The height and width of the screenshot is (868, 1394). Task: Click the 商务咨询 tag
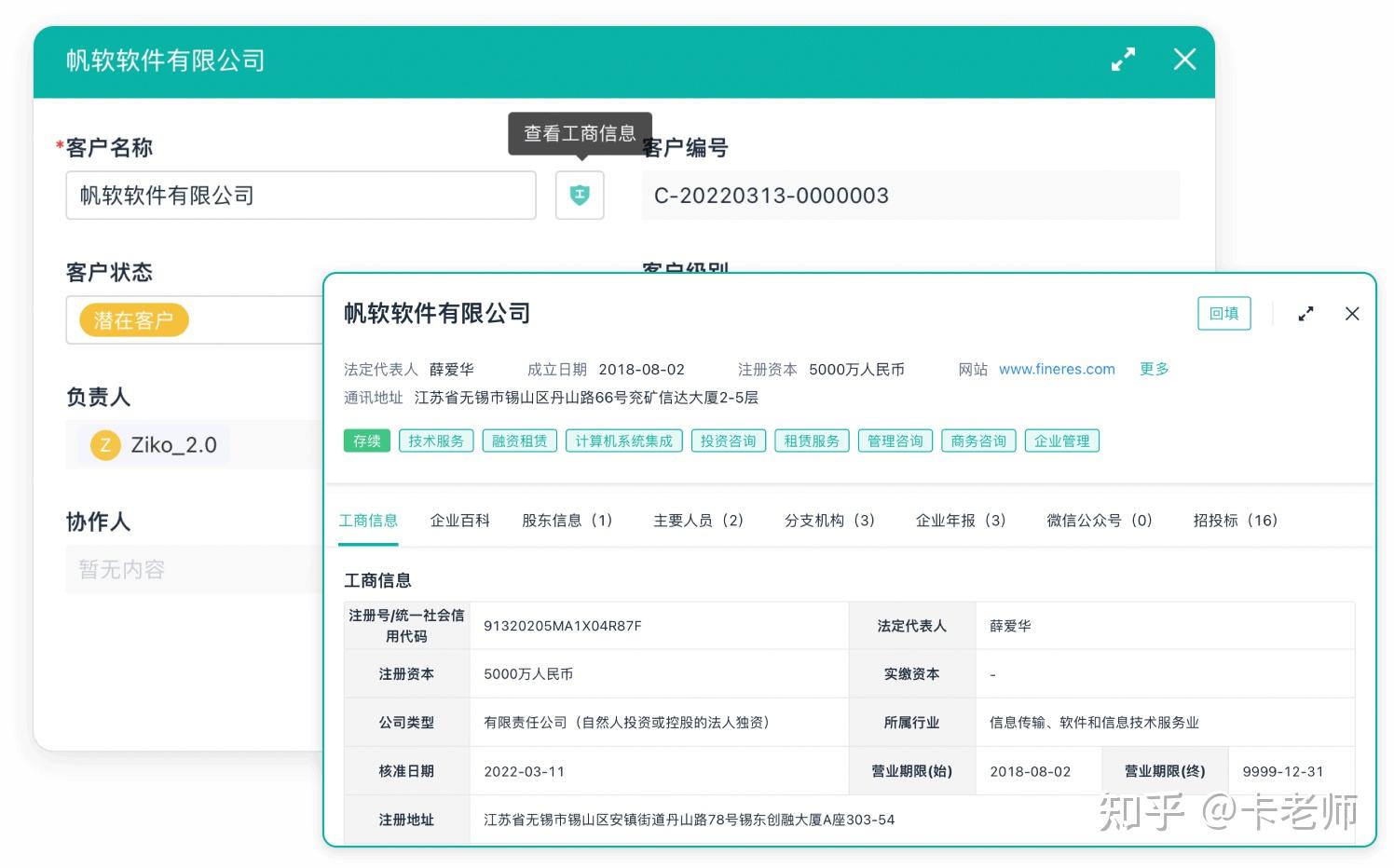[x=978, y=441]
